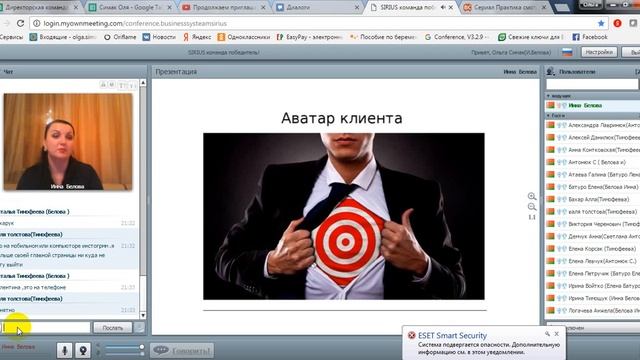Click the chat scrollbar up arrow
This screenshot has width=640, height=360.
(143, 83)
